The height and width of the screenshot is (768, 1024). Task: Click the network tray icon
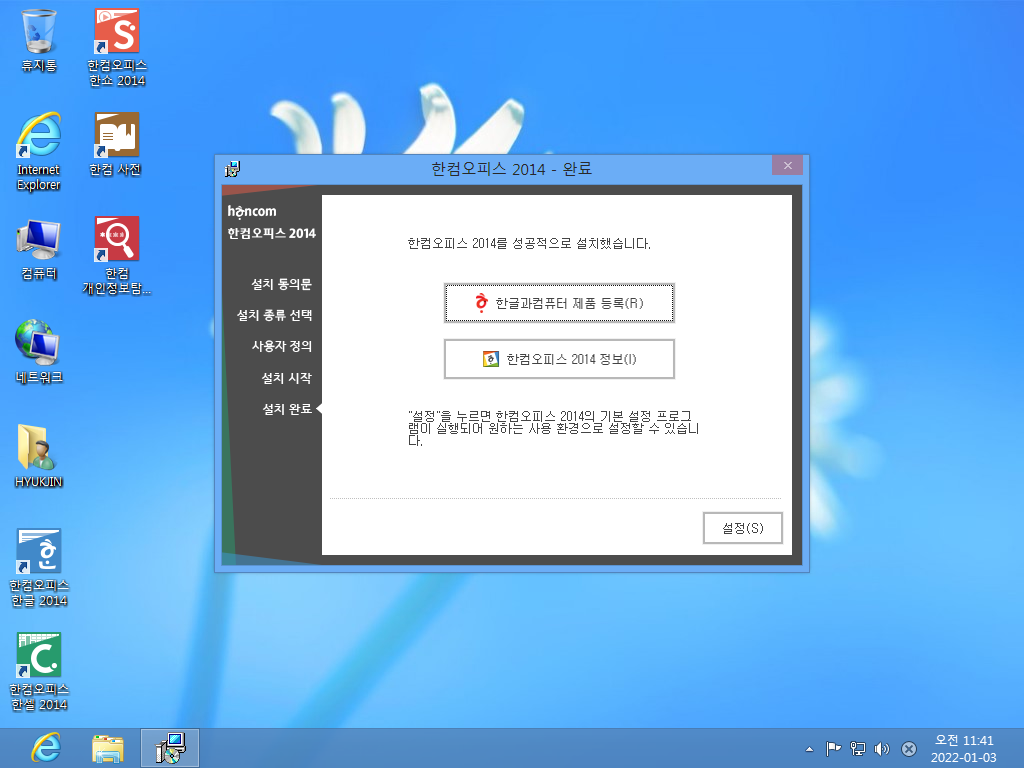(857, 749)
